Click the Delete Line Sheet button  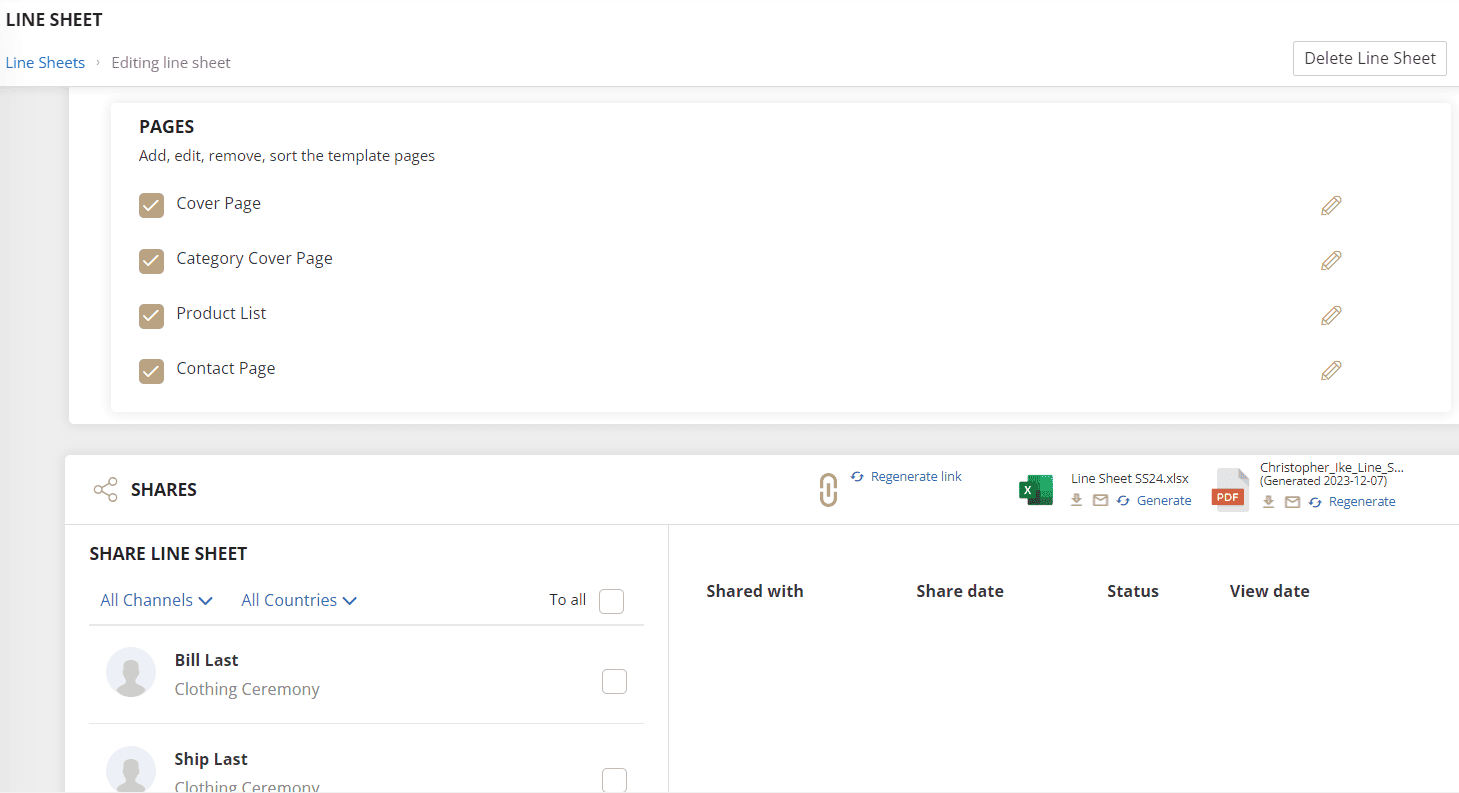point(1370,58)
